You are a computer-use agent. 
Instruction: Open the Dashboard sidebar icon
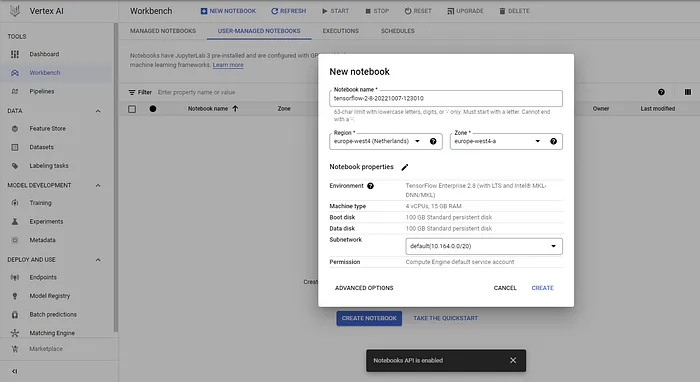tap(15, 54)
